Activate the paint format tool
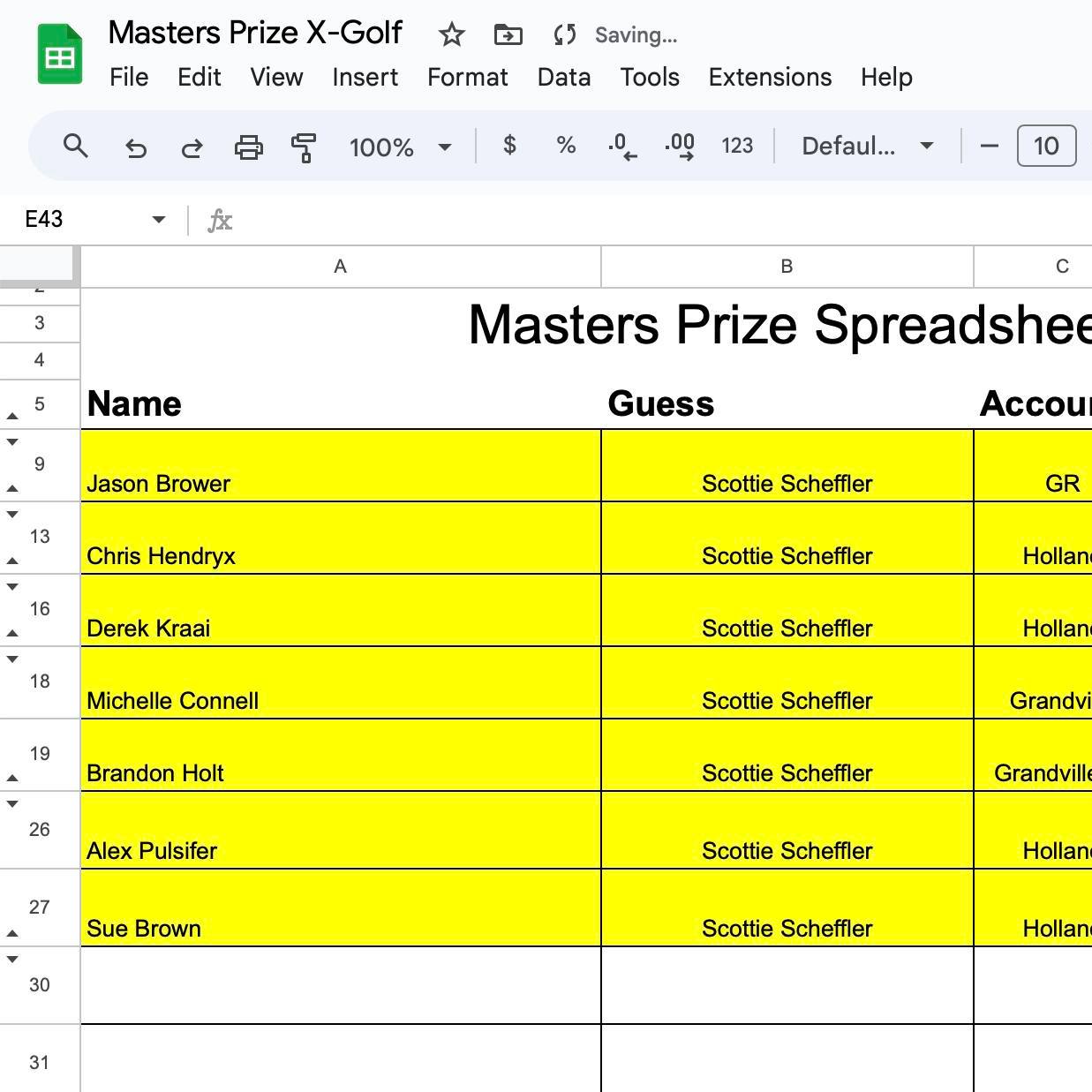Screen dimensions: 1092x1092 pos(304,147)
